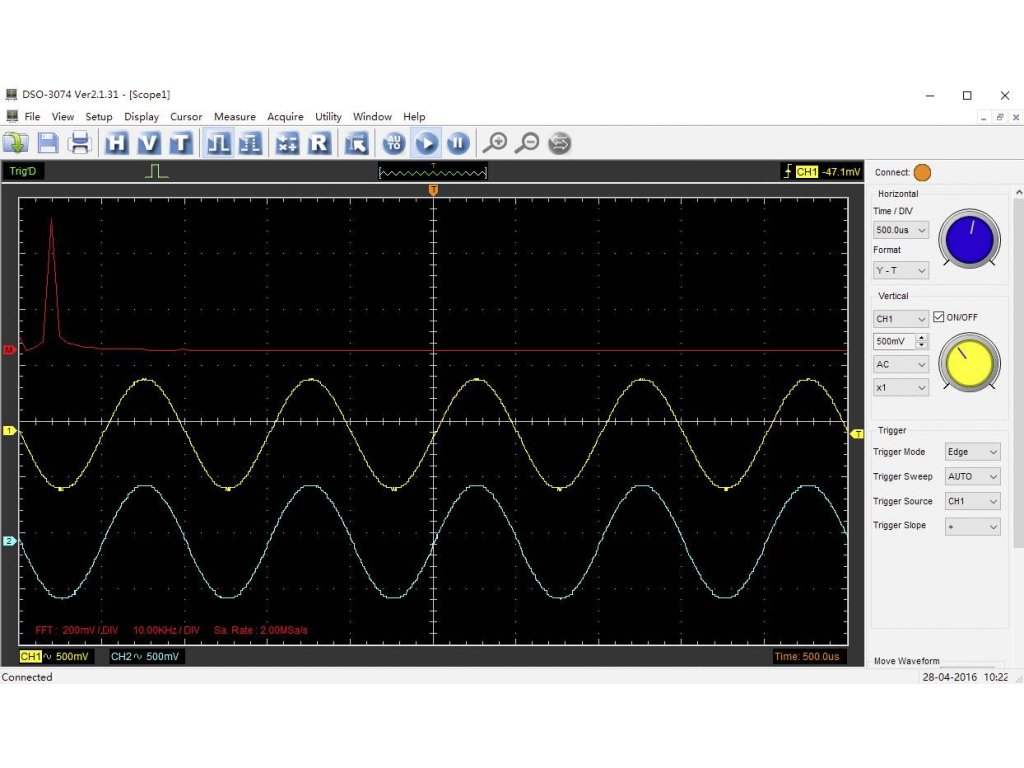Click the zoom in magnifier icon
Screen dimensions: 1024x768
pos(495,143)
